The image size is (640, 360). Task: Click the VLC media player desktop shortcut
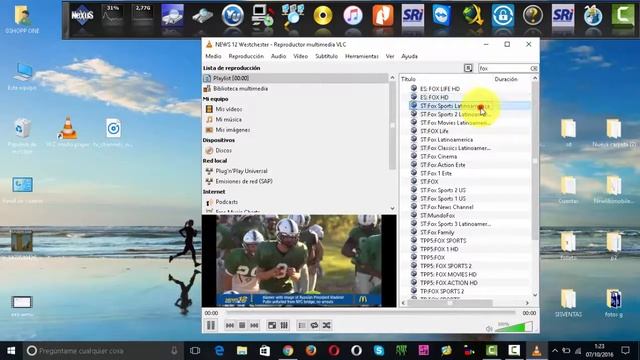click(x=68, y=132)
